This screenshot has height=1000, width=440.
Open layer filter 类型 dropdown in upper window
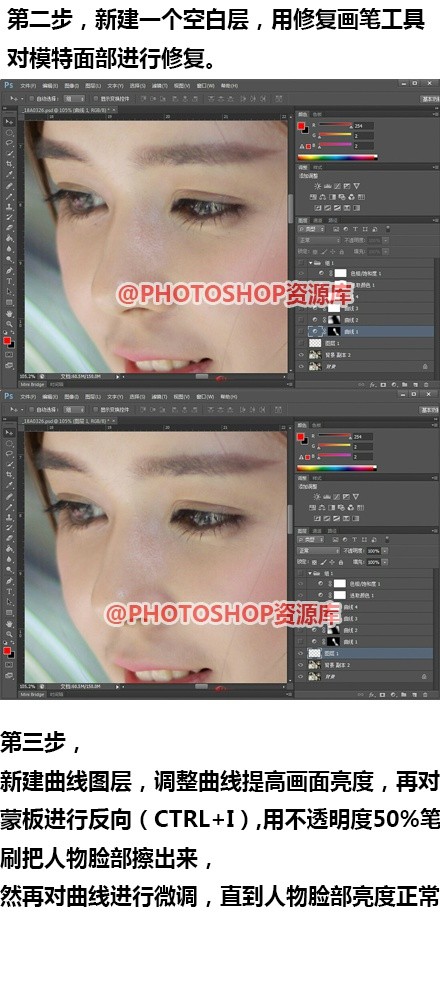pos(311,229)
